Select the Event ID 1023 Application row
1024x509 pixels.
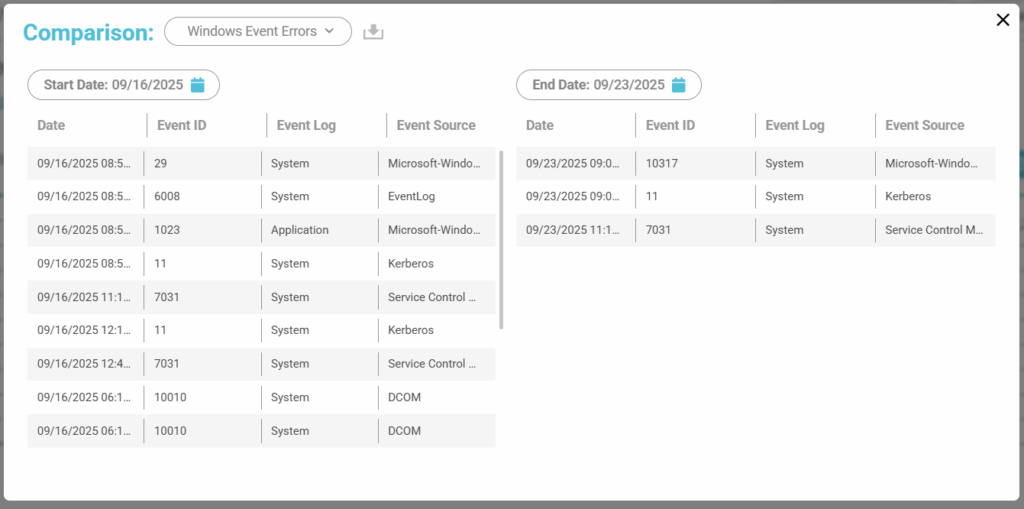(x=260, y=230)
